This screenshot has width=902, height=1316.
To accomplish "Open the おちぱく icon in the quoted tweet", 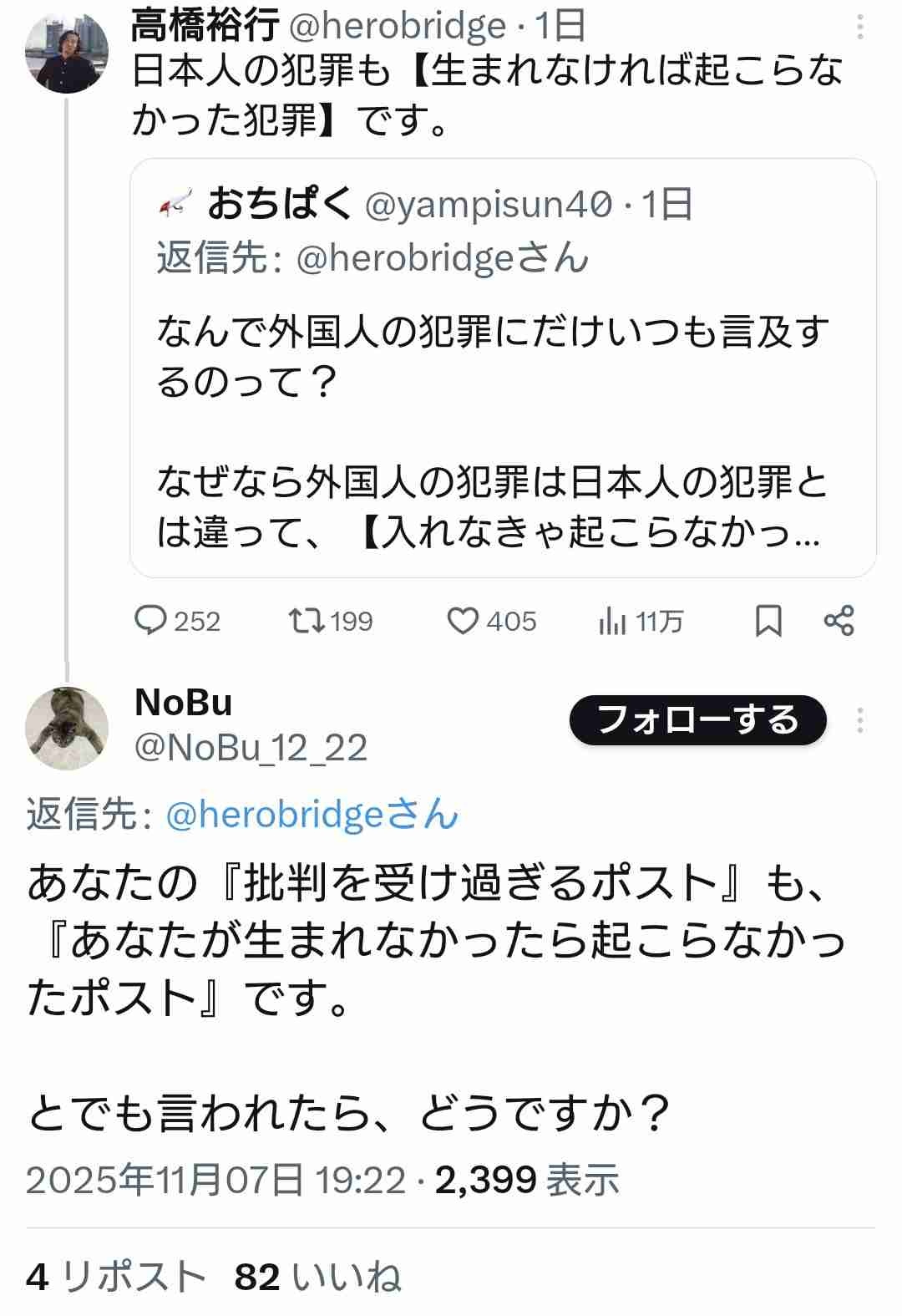I will pyautogui.click(x=176, y=204).
